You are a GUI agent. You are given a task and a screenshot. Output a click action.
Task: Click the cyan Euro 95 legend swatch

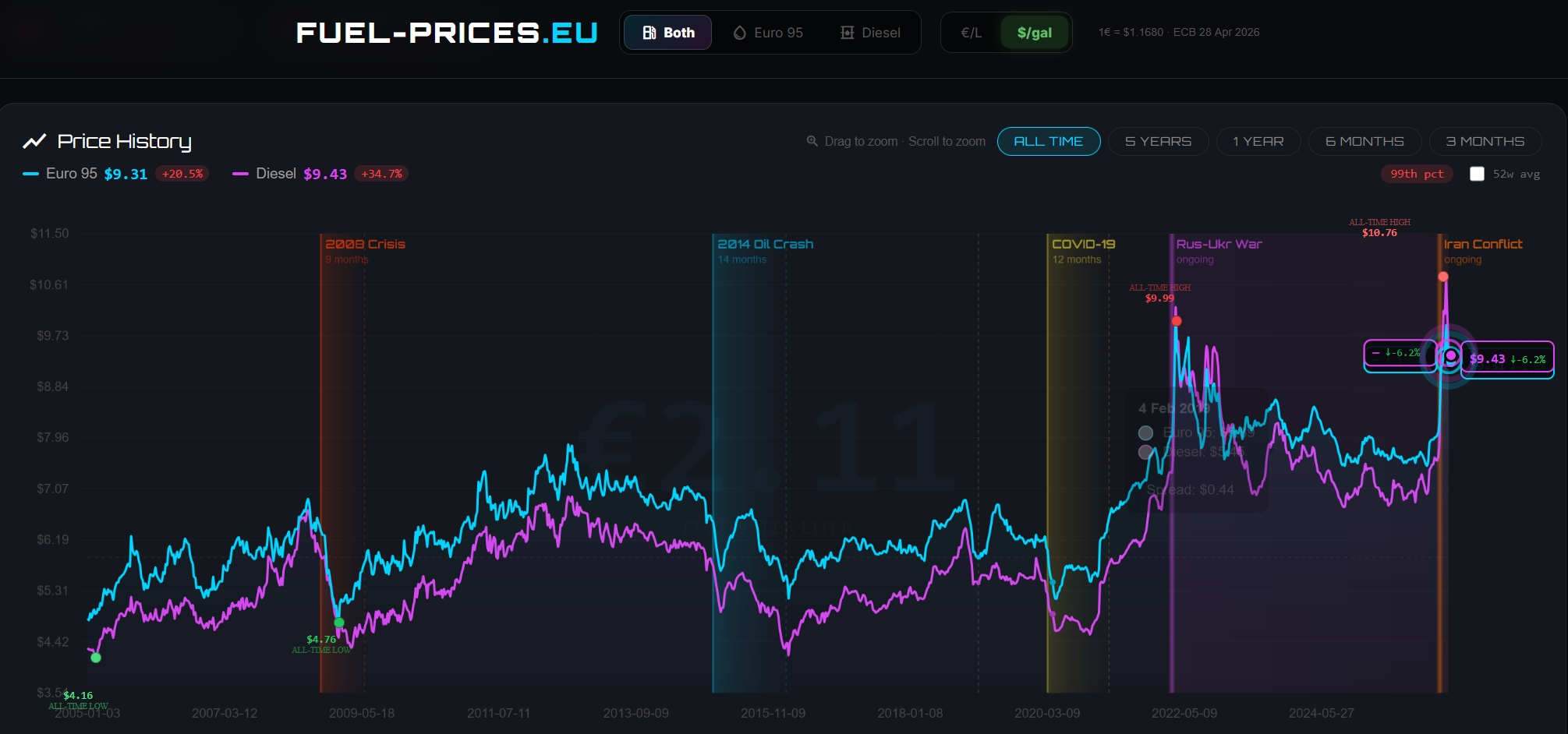click(x=31, y=174)
